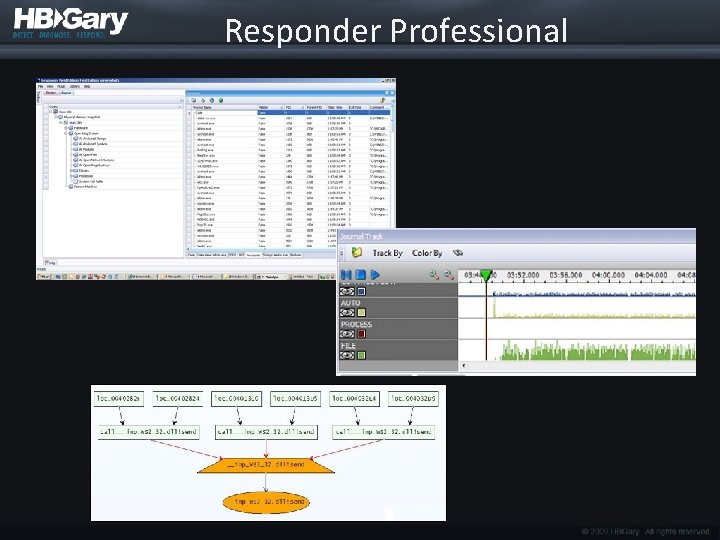Click the second icon in the Processes panel toolbar
Screen dimensions: 720x540
point(203,100)
